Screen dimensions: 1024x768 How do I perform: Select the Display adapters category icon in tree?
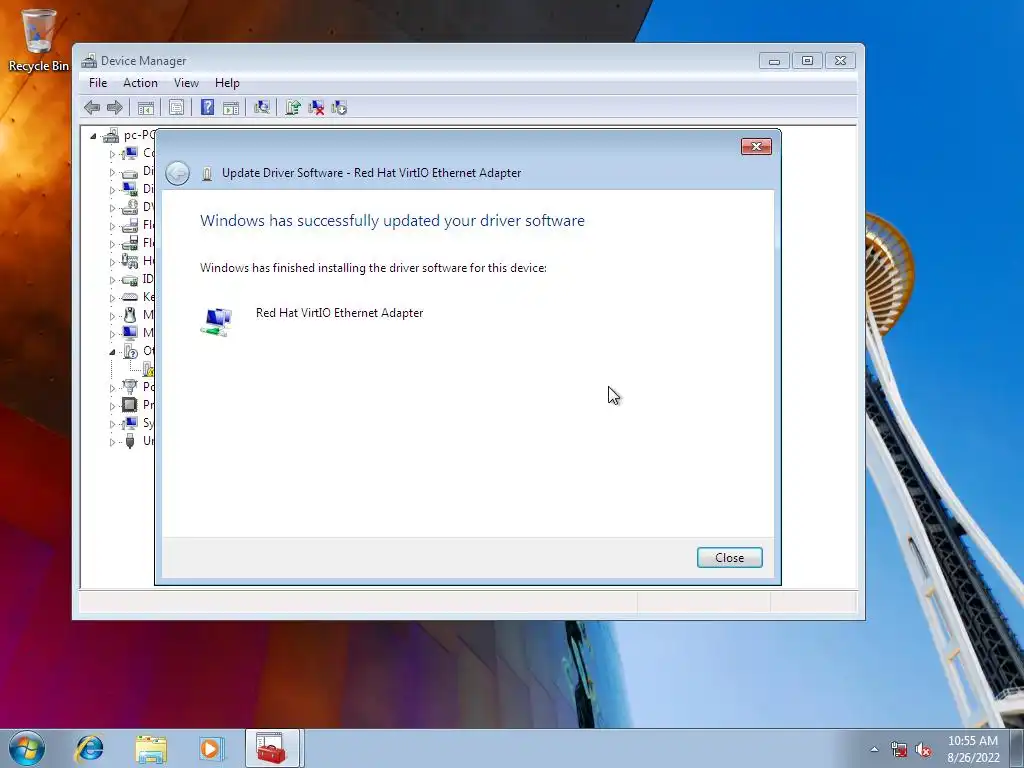tap(130, 189)
